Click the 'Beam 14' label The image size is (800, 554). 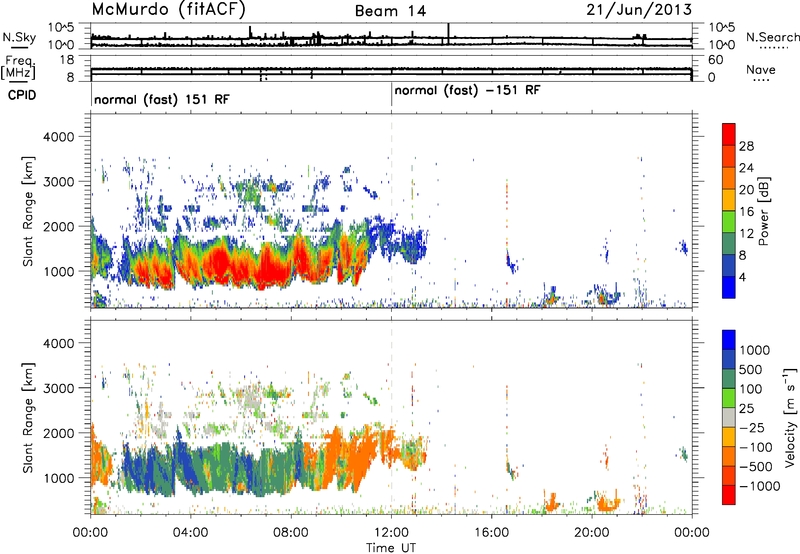click(390, 11)
